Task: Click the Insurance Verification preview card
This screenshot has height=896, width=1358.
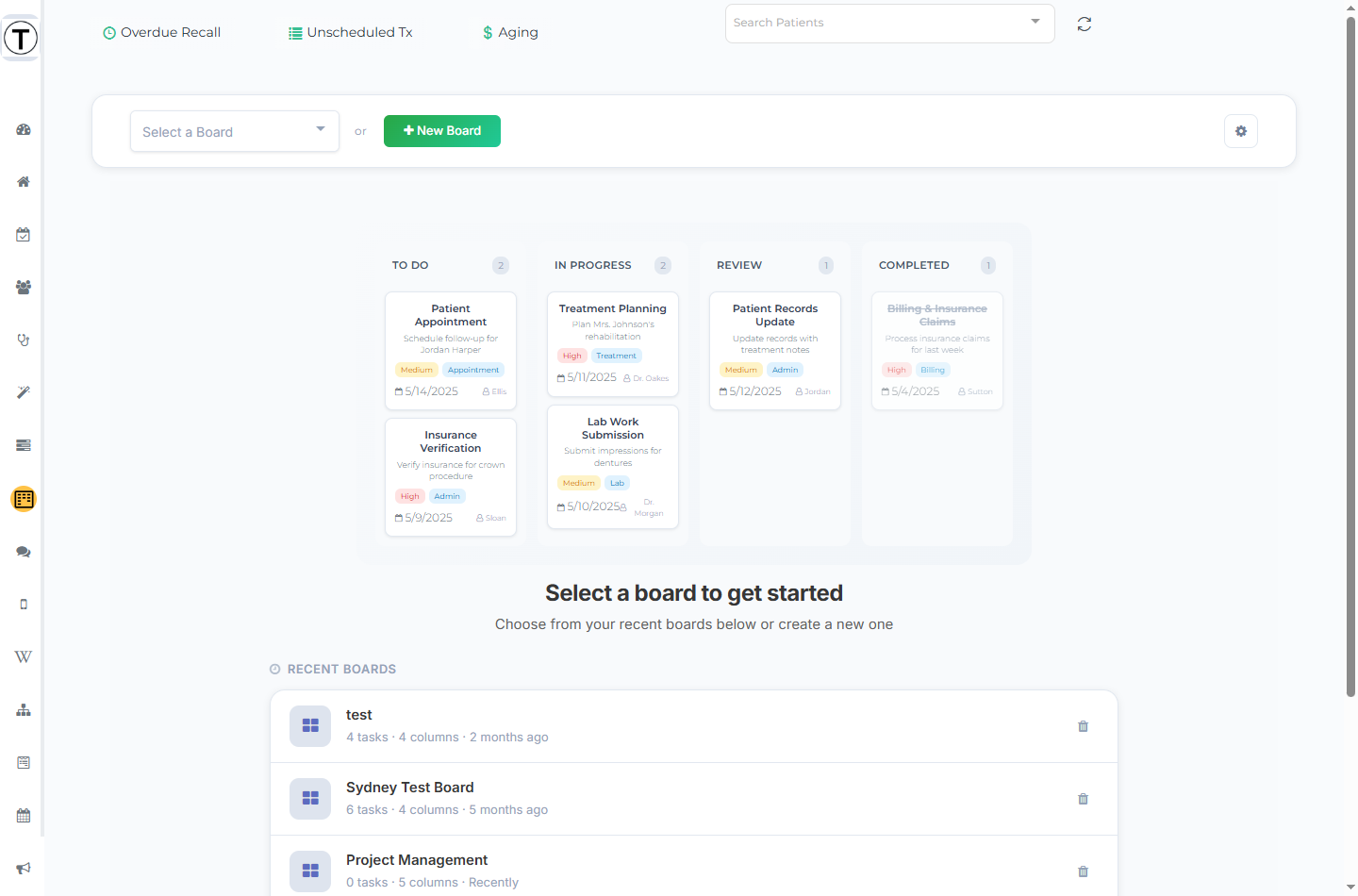Action: coord(451,477)
